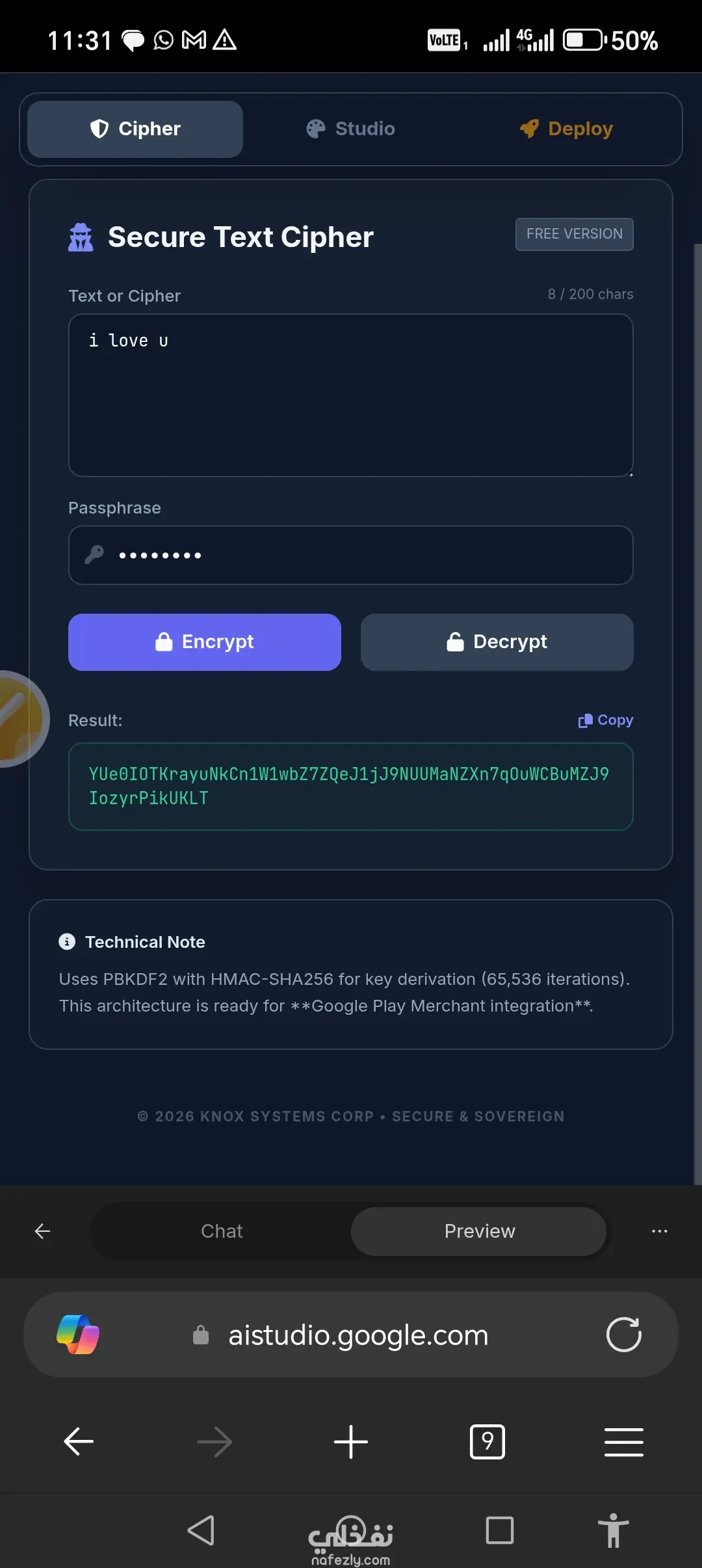Open the three-dots more options menu
702x1568 pixels.
point(659,1231)
